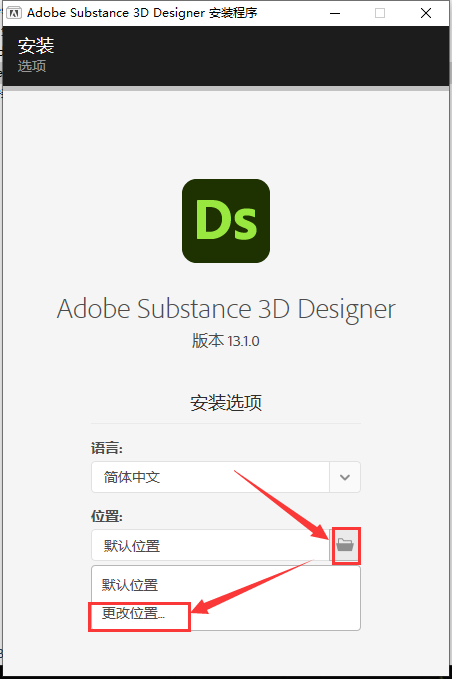Click the 安装选项 heading
The width and height of the screenshot is (452, 679).
(x=226, y=403)
